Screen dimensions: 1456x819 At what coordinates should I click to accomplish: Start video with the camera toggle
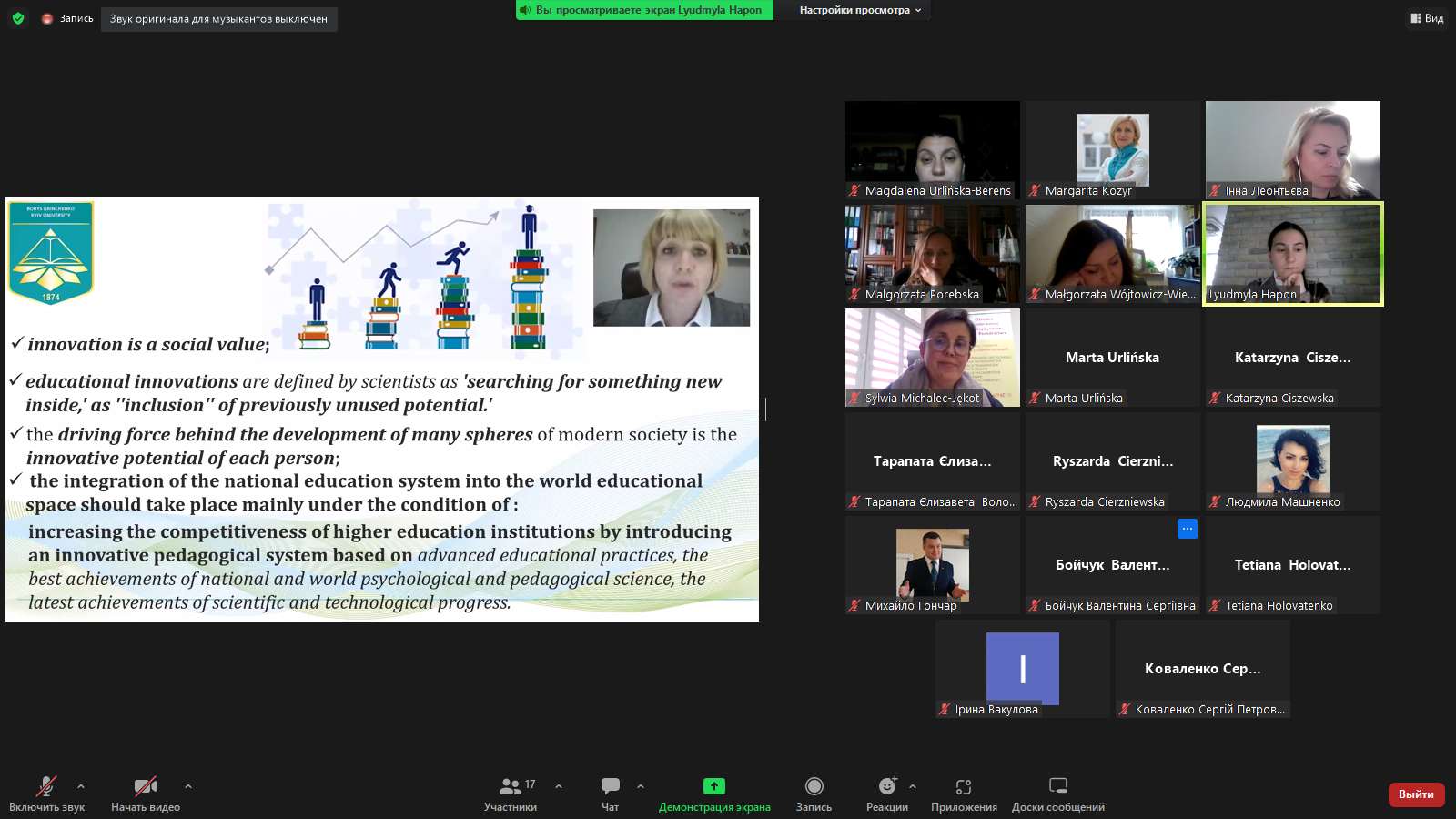pos(145,786)
